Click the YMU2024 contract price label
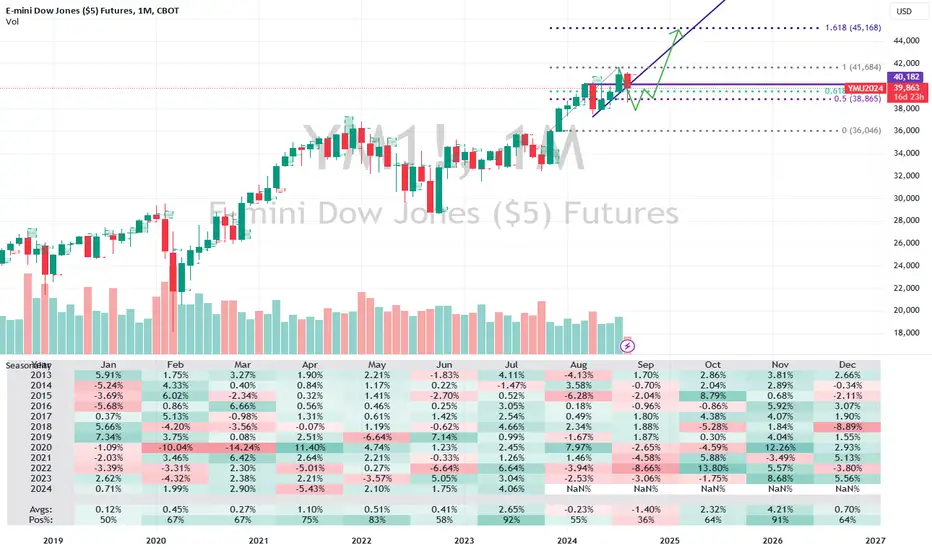932x550 pixels. pos(865,88)
